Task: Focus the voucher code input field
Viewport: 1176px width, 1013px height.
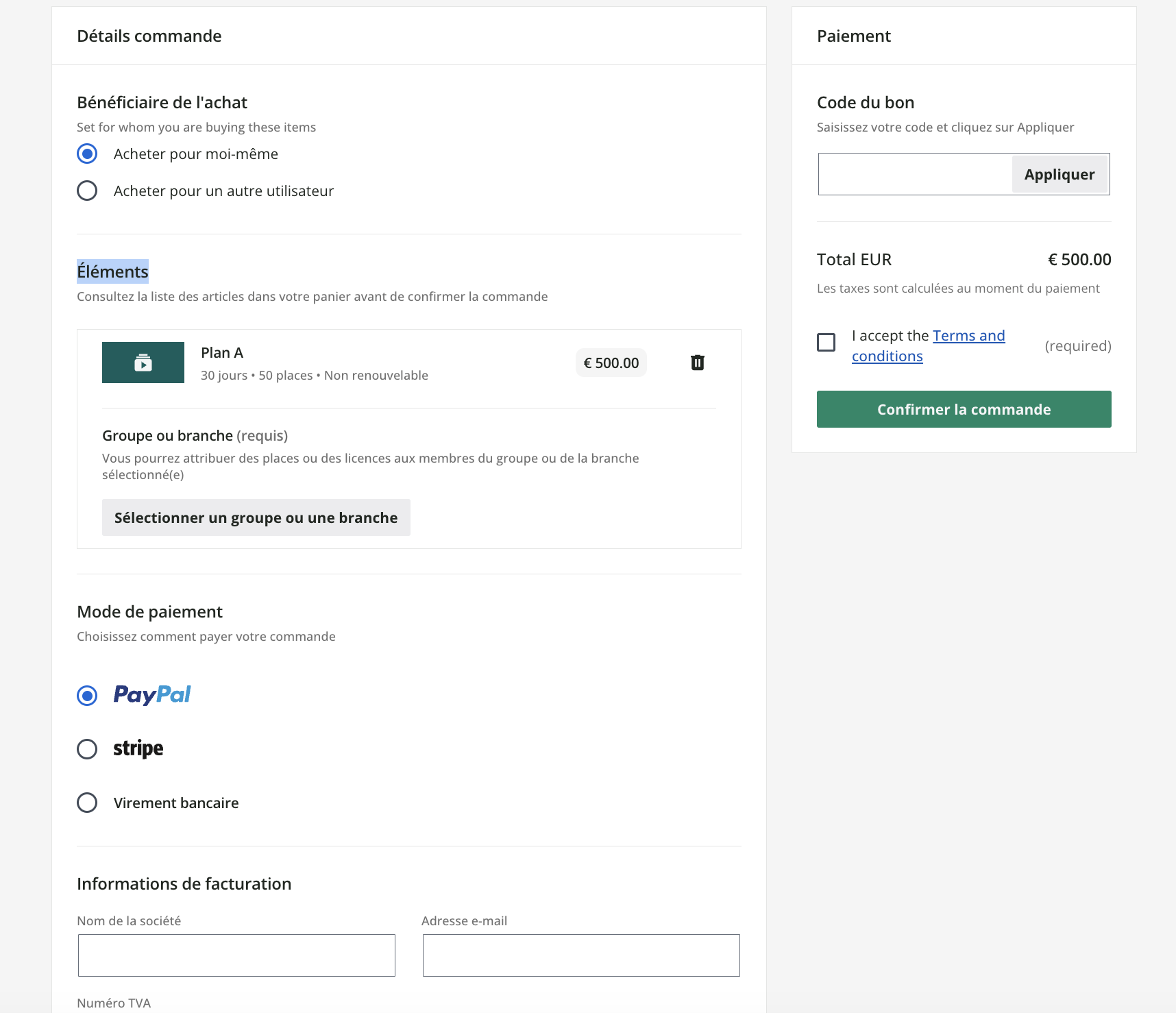Action: [x=915, y=174]
